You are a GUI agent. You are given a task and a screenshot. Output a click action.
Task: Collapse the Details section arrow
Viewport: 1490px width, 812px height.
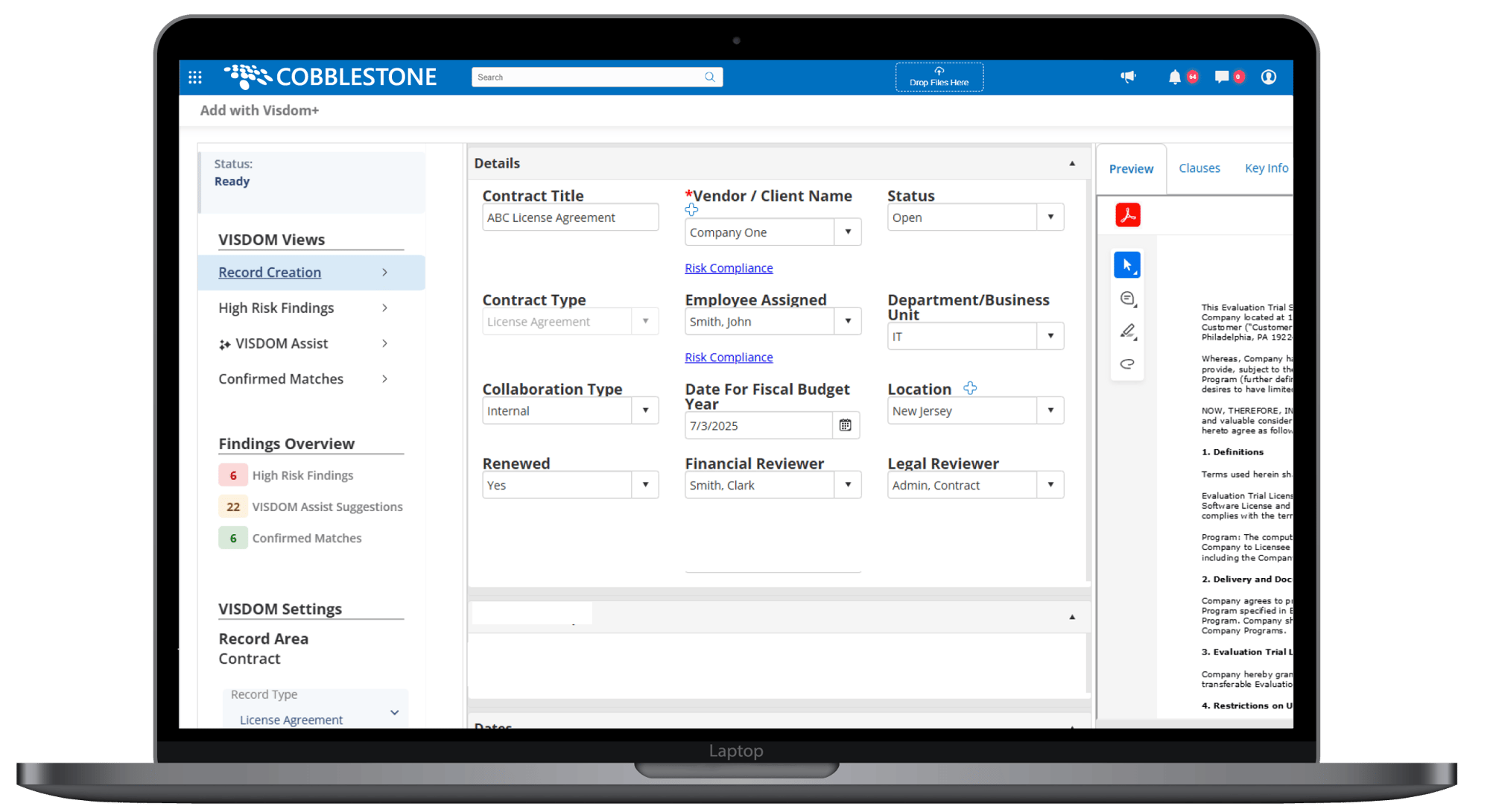coord(1072,163)
